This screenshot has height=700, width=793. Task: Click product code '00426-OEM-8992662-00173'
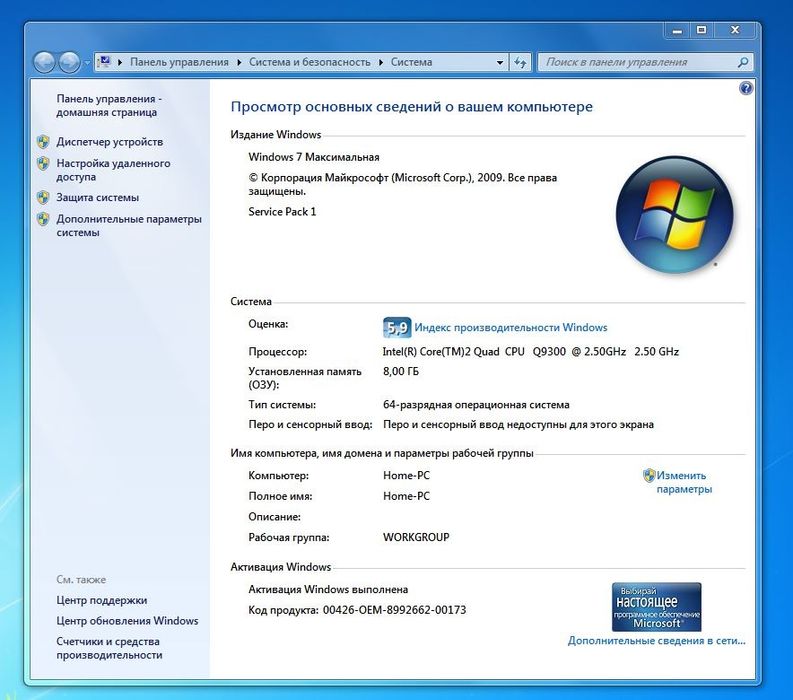coord(394,610)
